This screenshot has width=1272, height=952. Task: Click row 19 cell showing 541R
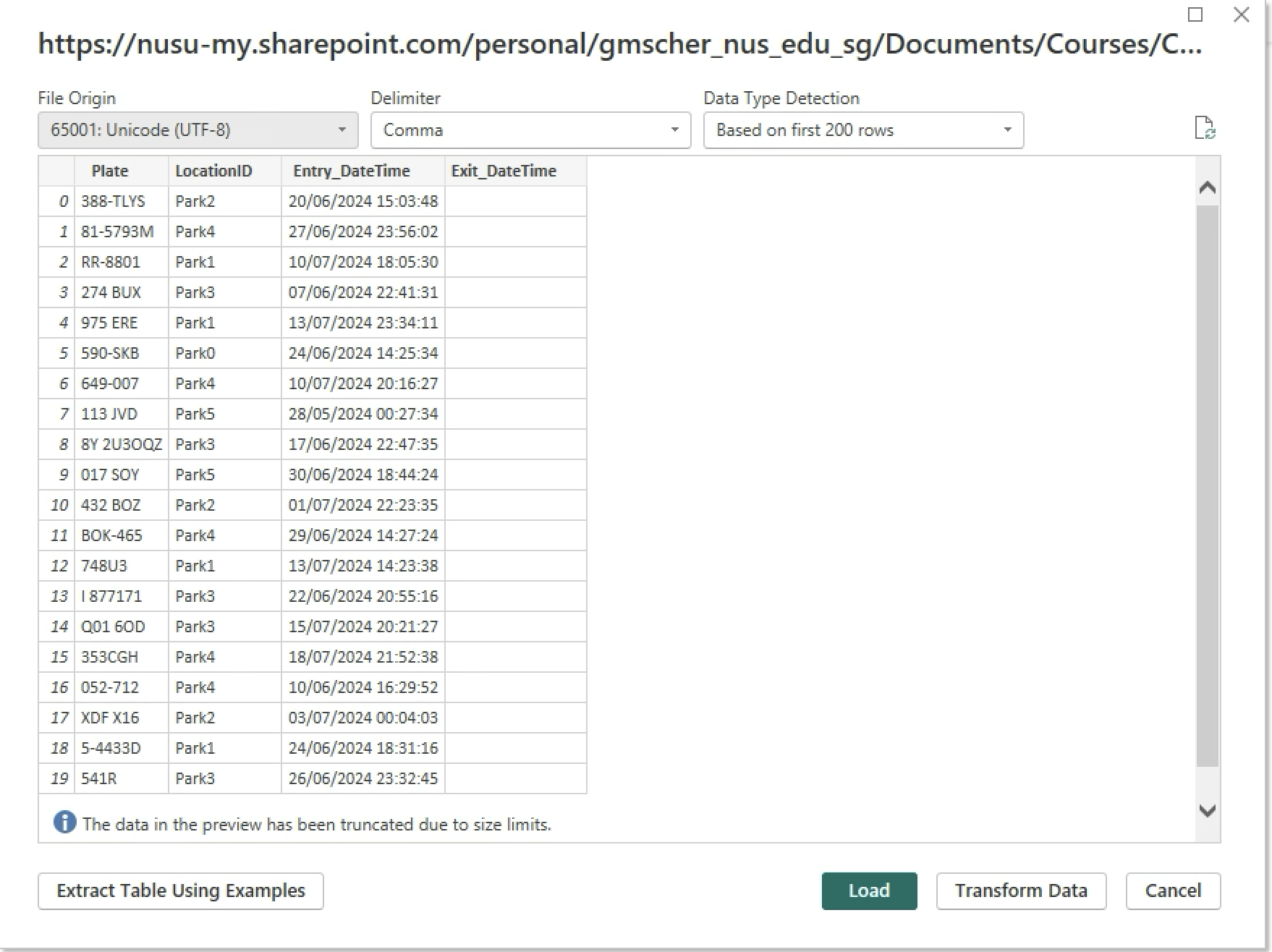pyautogui.click(x=99, y=778)
